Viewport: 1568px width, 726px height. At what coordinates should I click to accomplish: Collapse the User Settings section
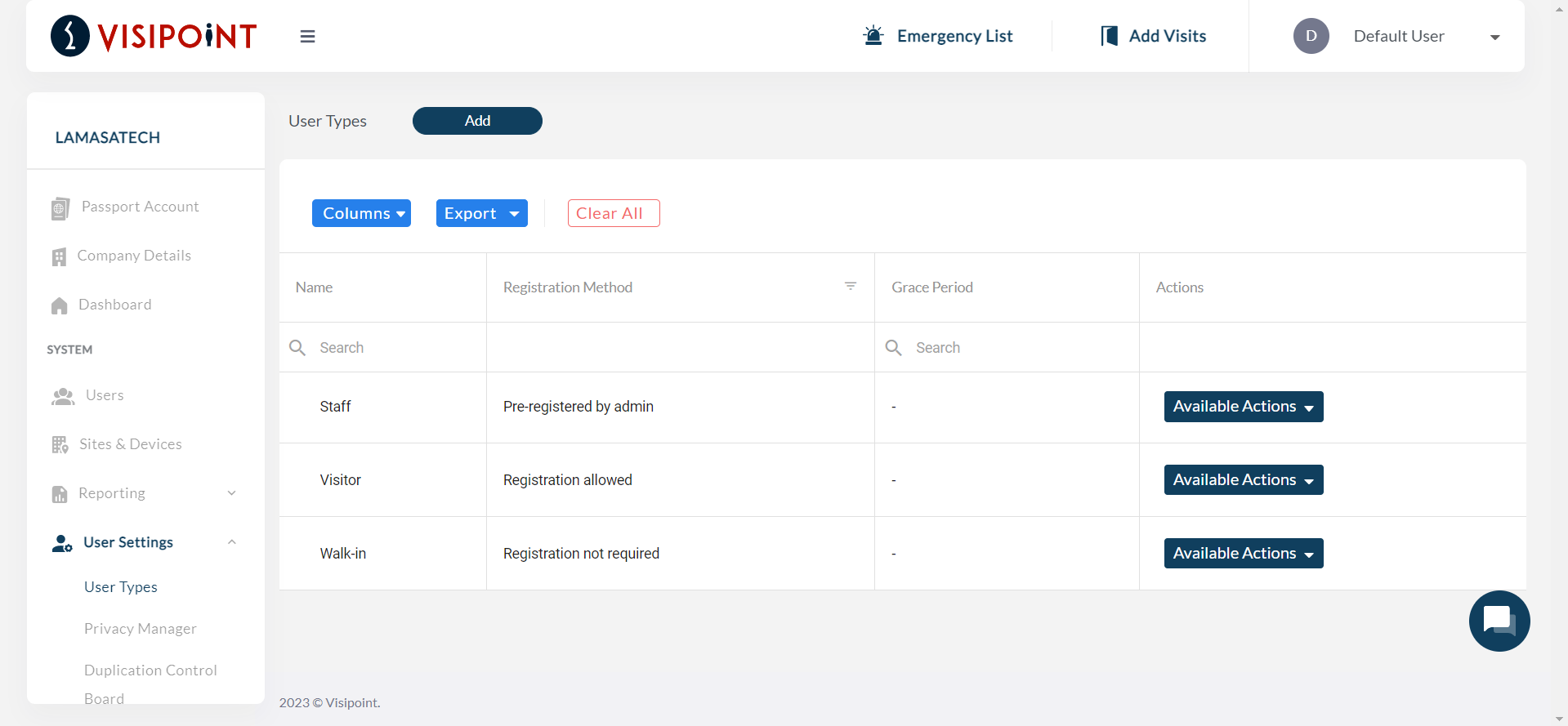pyautogui.click(x=231, y=542)
